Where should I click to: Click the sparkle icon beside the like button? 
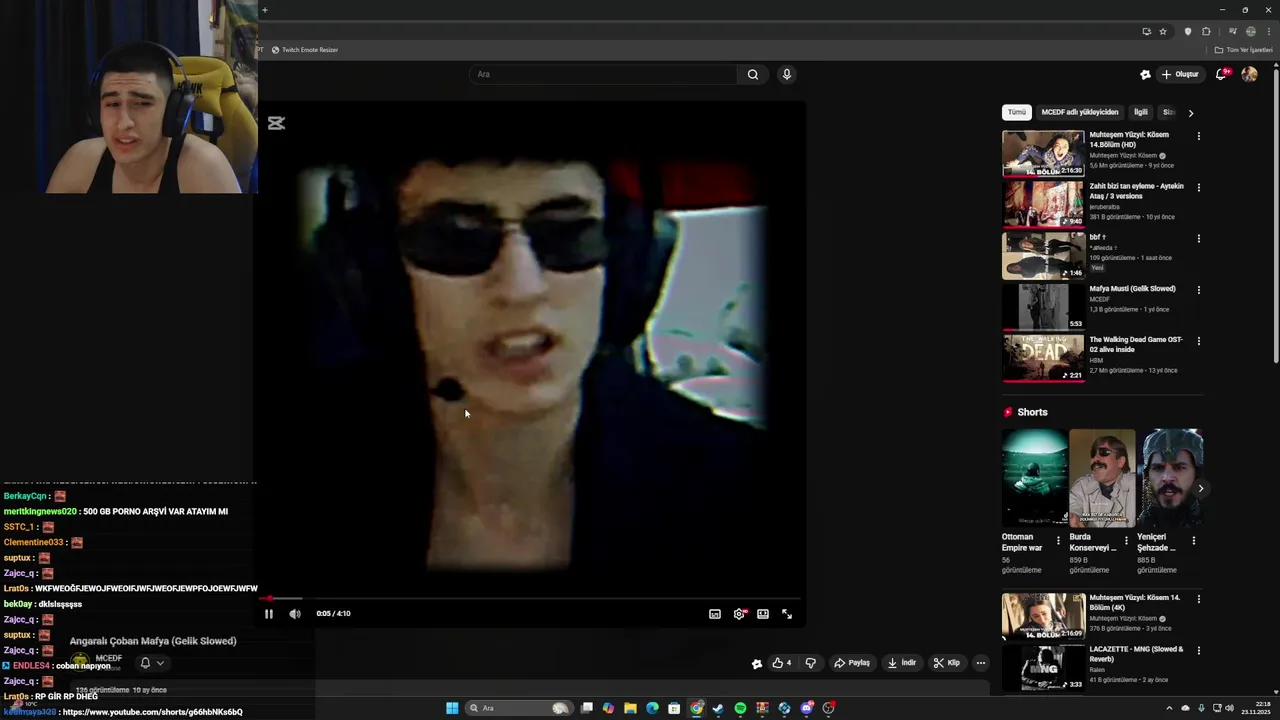click(x=757, y=663)
